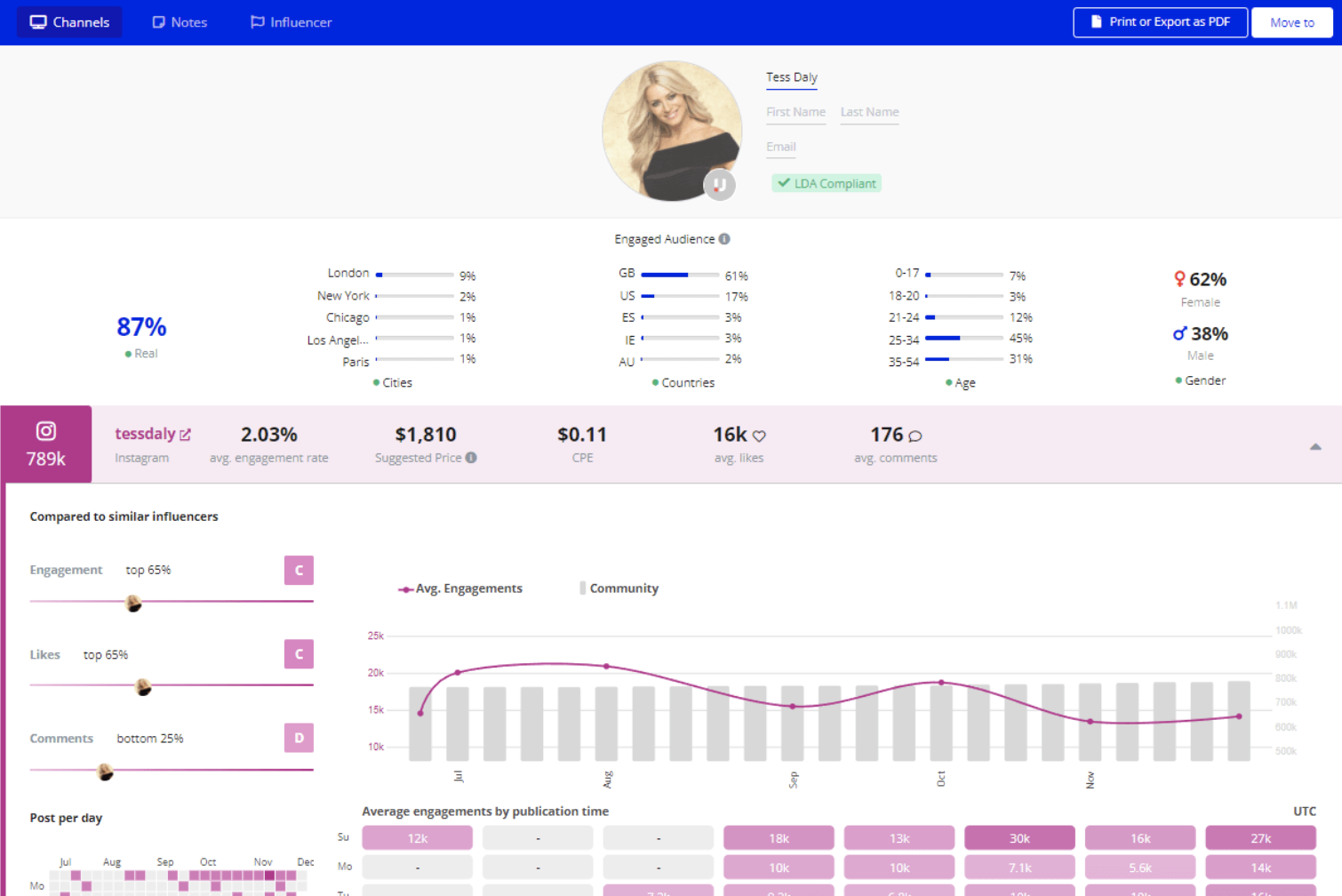Click the Instagram logo icon
1342x896 pixels.
coord(46,431)
